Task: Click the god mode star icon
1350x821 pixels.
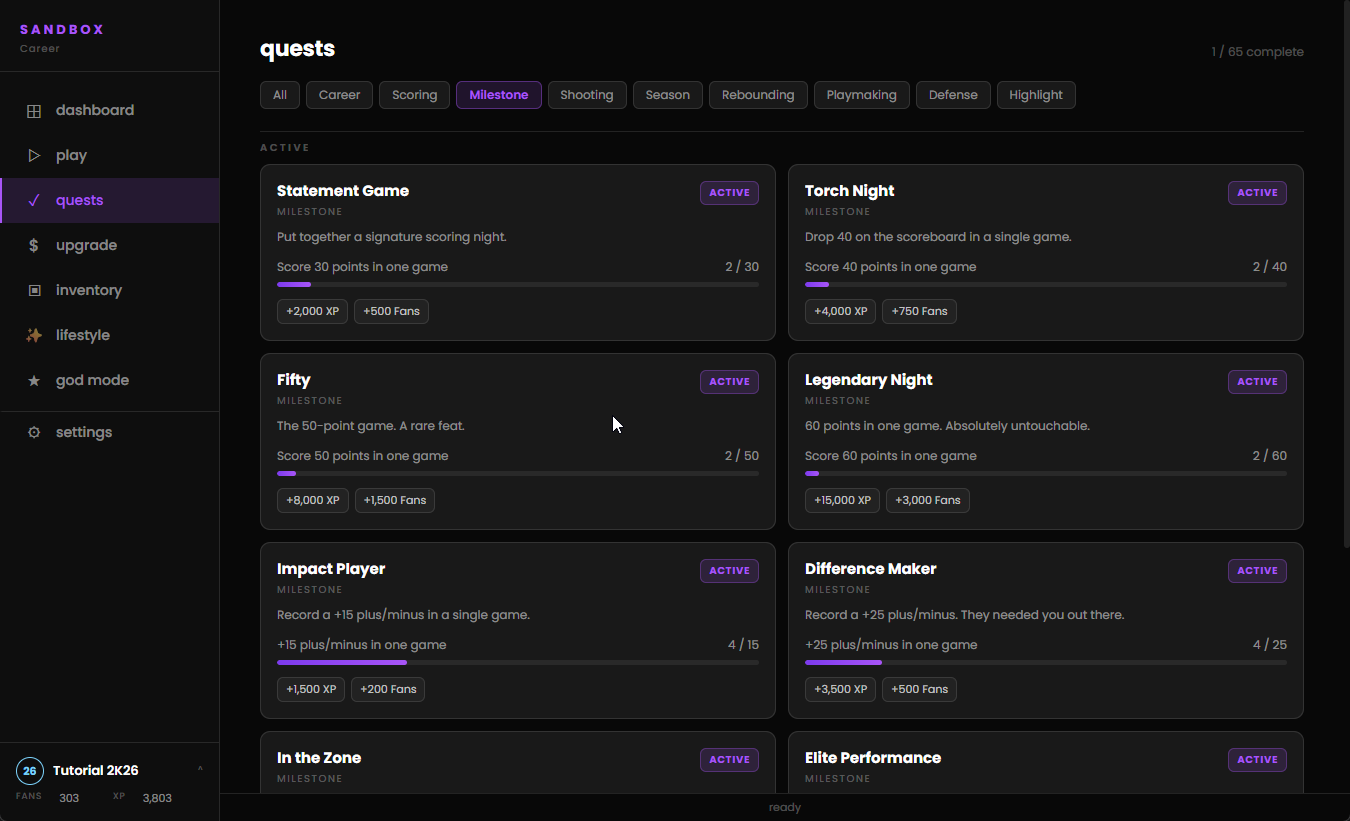Action: 34,381
